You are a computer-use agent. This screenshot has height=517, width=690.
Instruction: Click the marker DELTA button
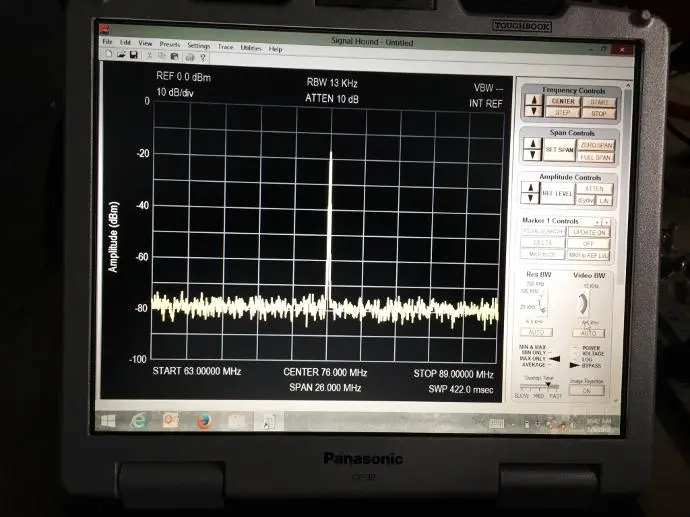pos(543,242)
